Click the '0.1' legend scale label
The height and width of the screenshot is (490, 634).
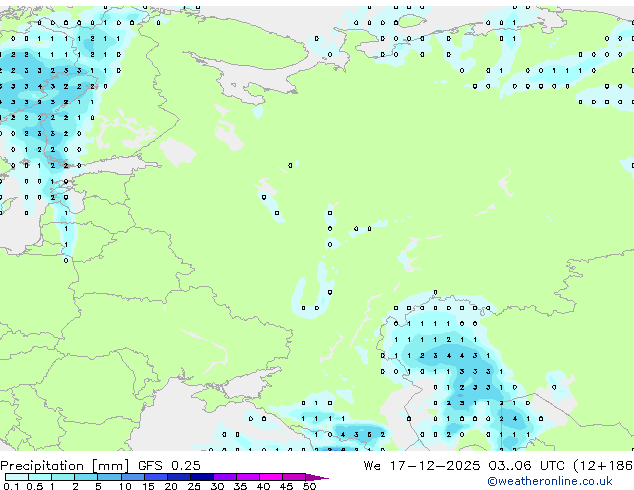coord(11,486)
